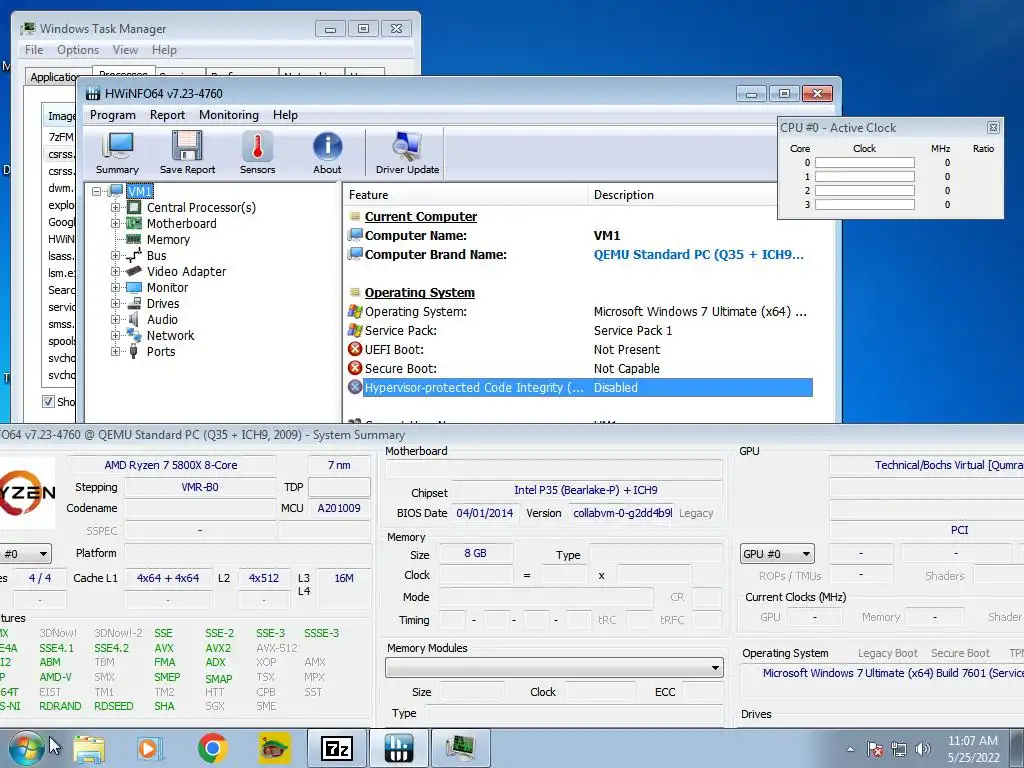Click the UEFI Boot row
1024x768 pixels.
tap(580, 349)
